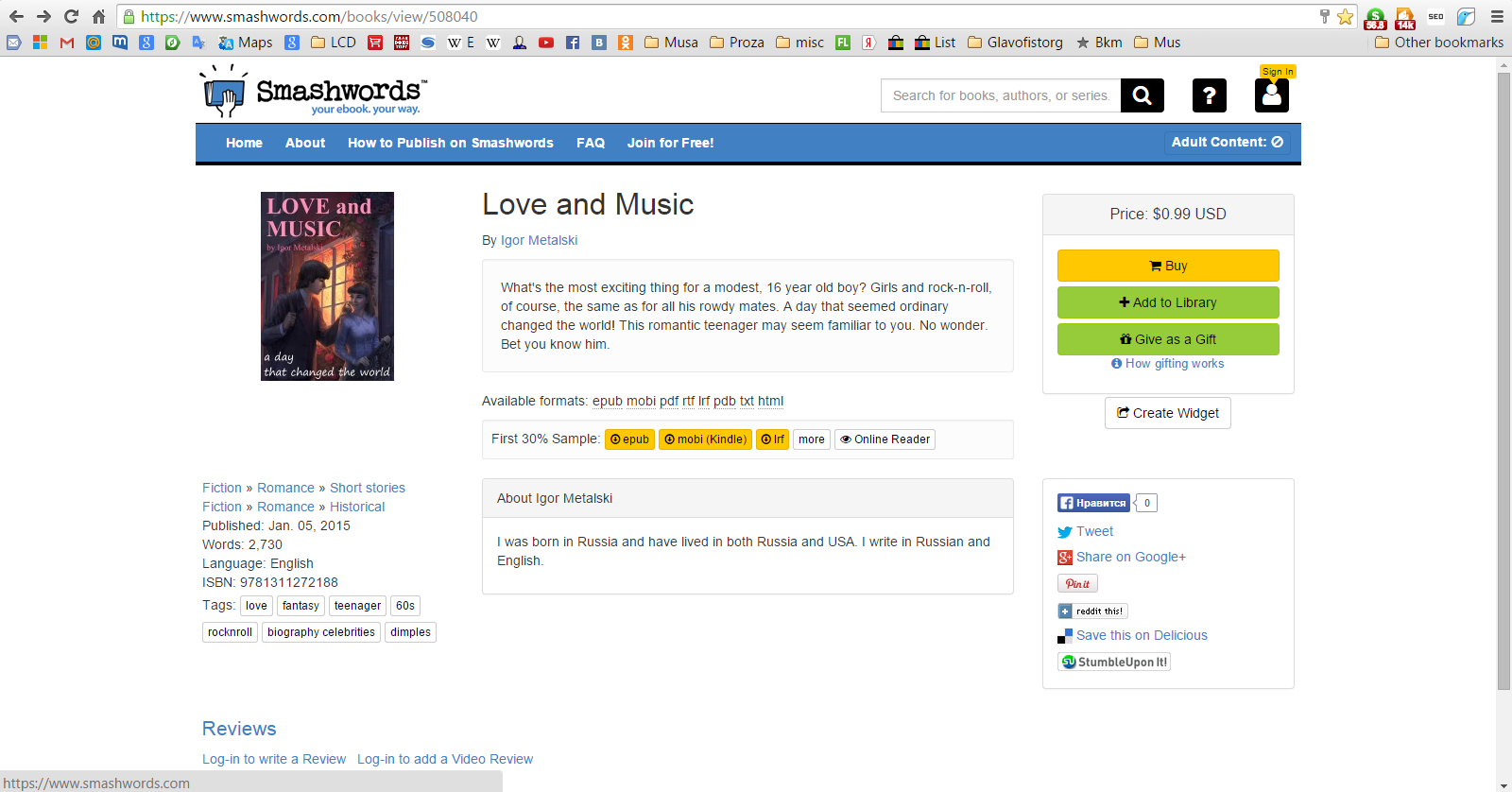Click the Create Widget button
Screen dimensions: 1512x792
[x=1168, y=413]
